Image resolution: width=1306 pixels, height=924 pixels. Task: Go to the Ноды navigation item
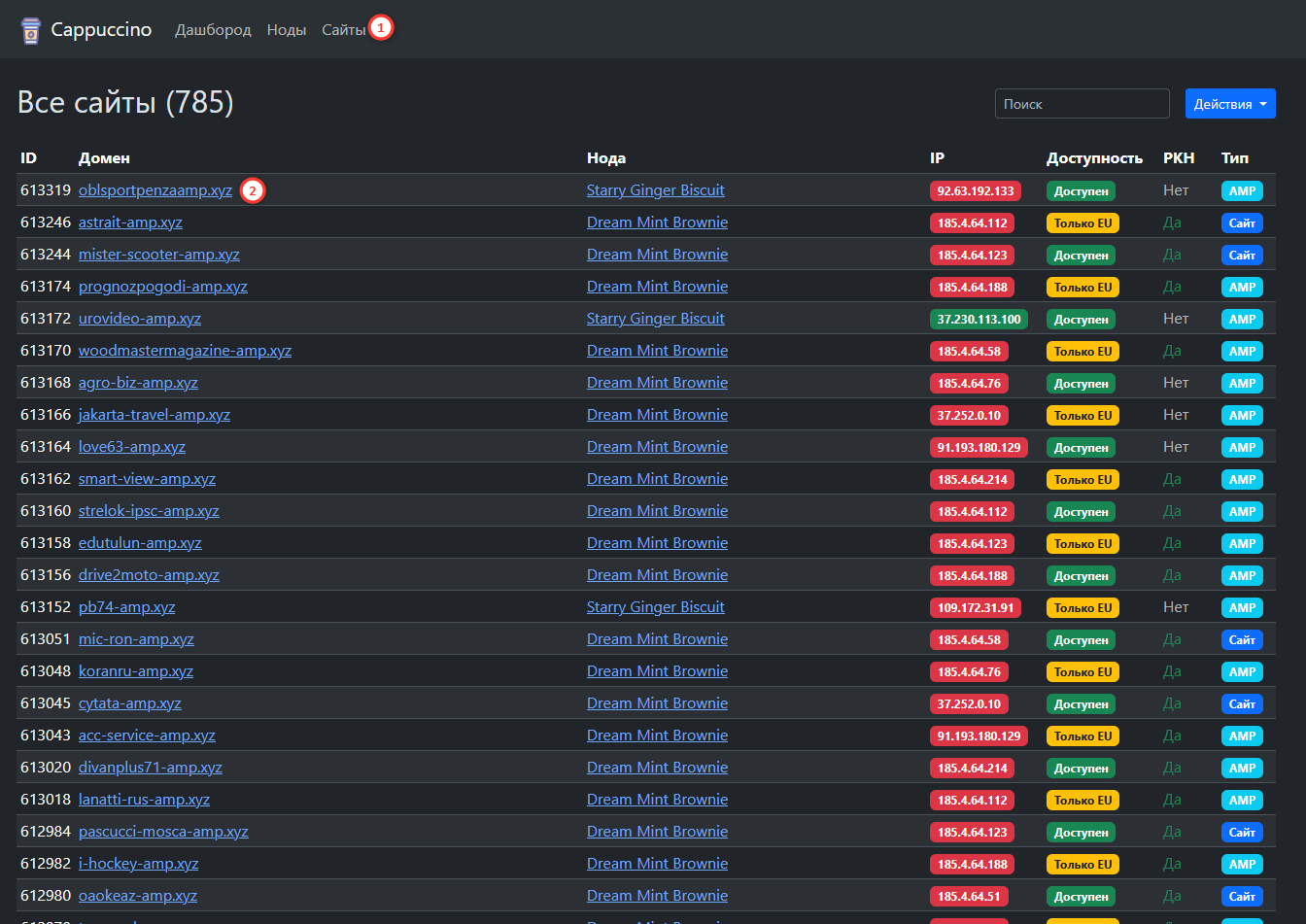287,30
